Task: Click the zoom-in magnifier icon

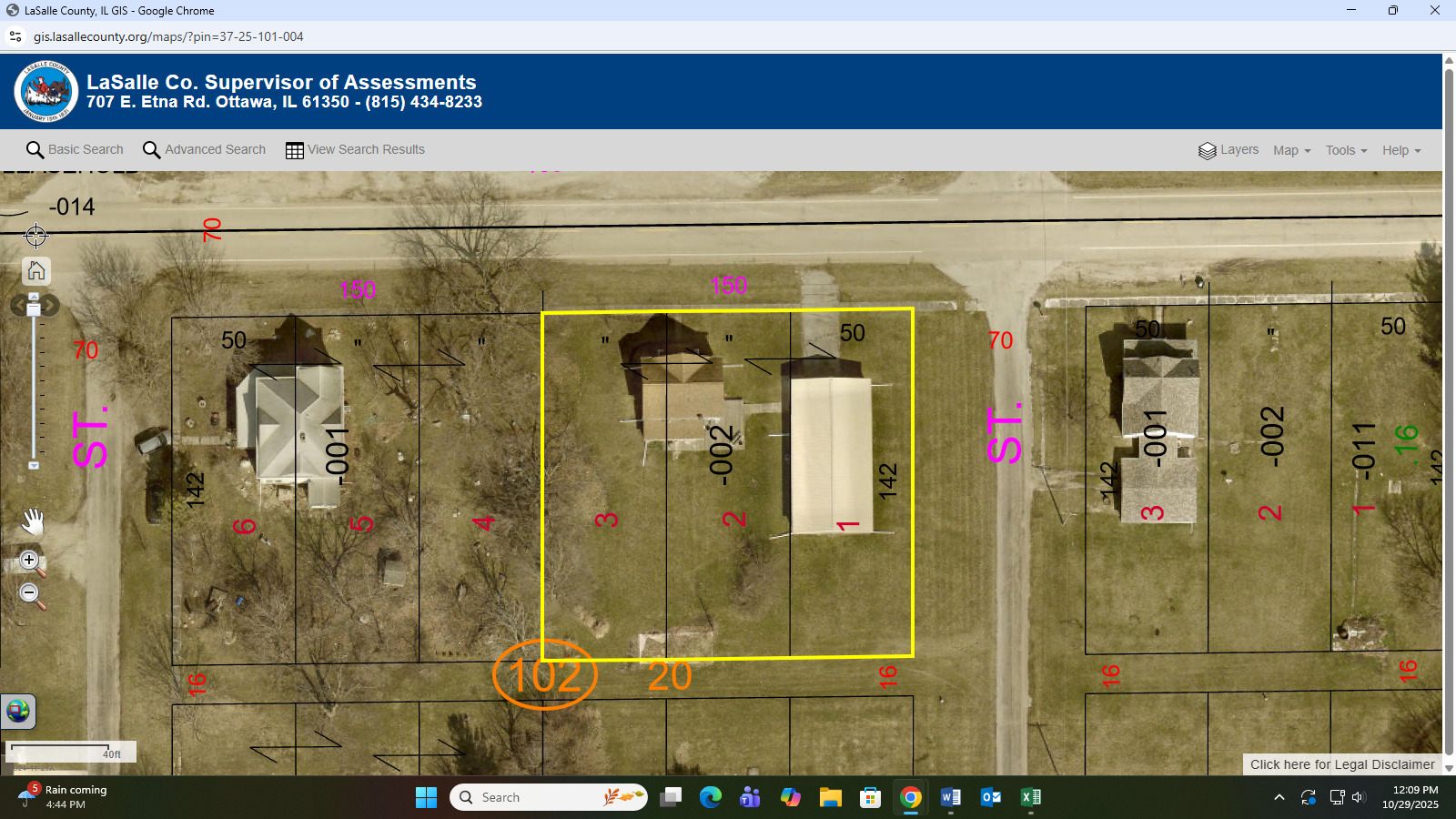Action: click(x=29, y=560)
